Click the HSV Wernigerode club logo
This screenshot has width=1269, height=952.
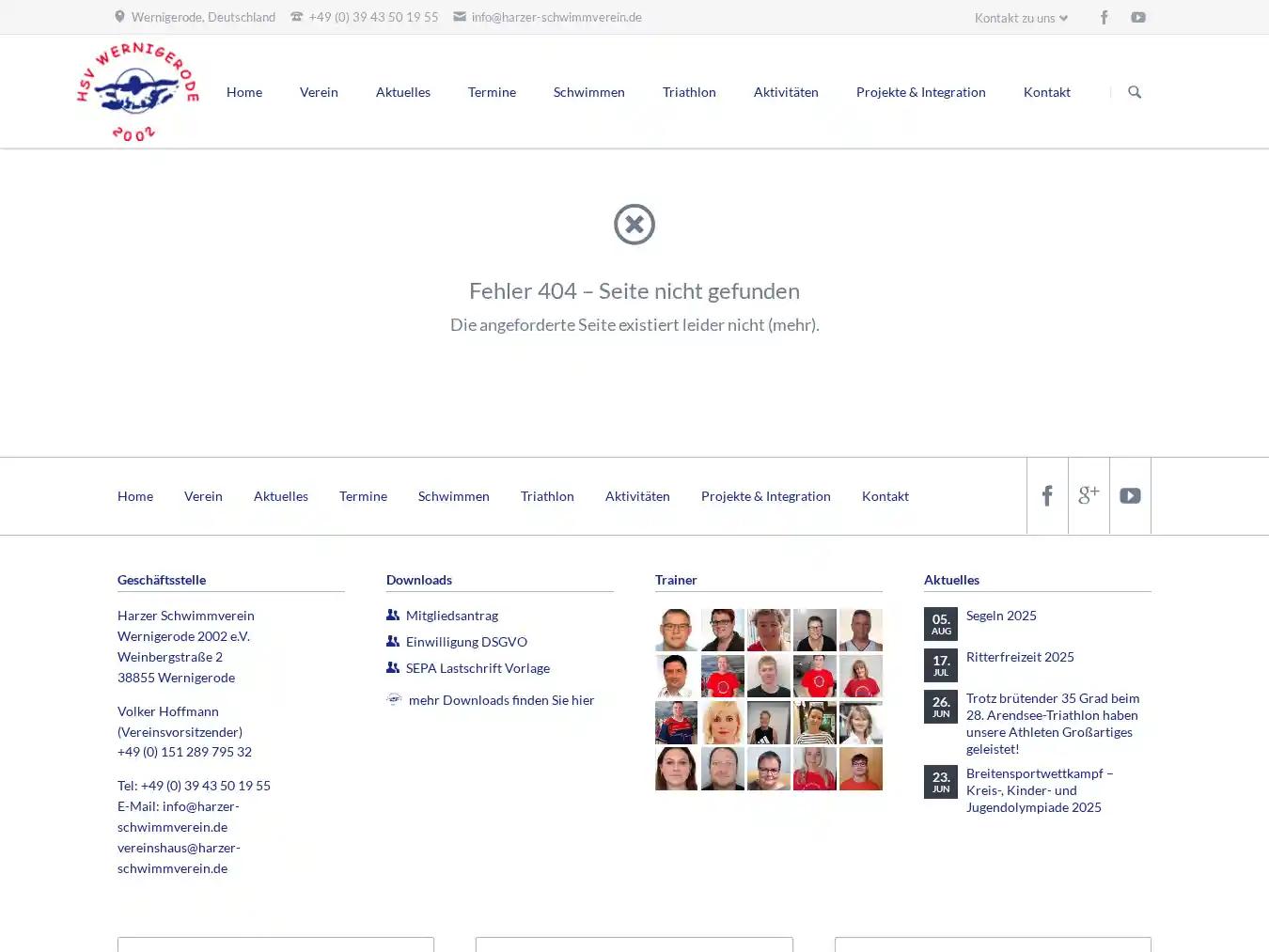(x=137, y=89)
